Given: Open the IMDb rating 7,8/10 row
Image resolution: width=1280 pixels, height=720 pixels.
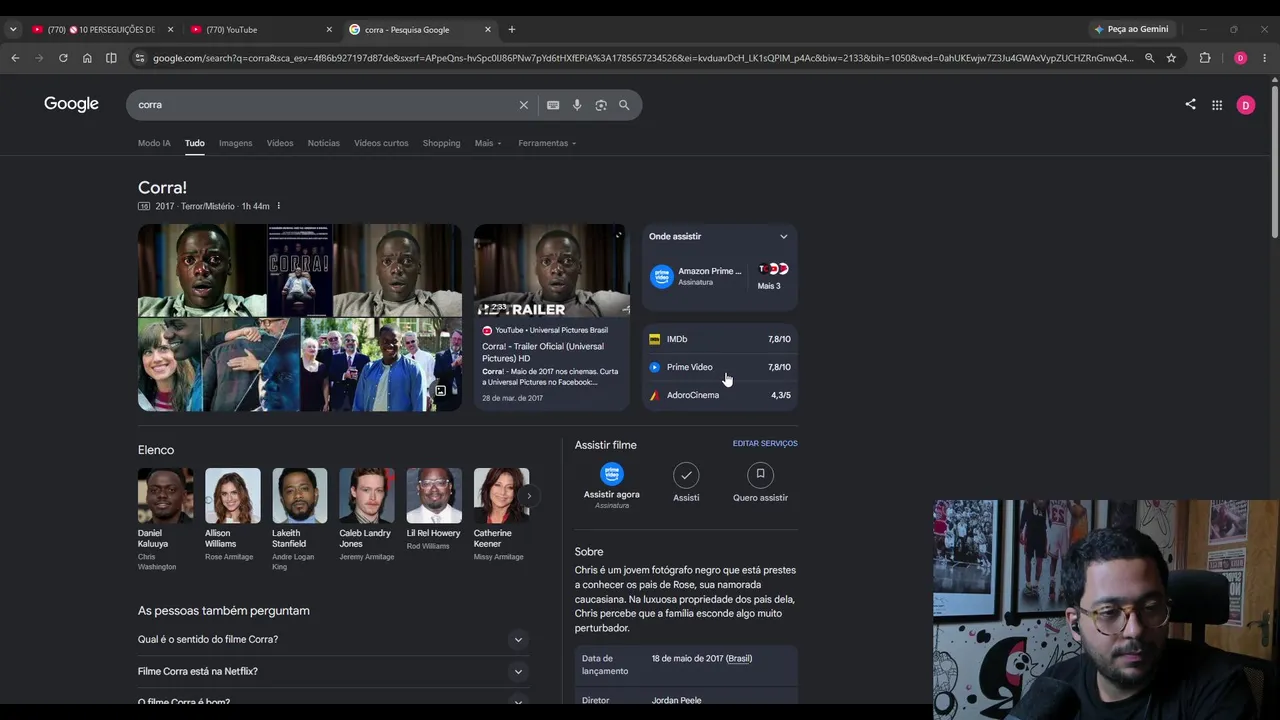Looking at the screenshot, I should 720,339.
